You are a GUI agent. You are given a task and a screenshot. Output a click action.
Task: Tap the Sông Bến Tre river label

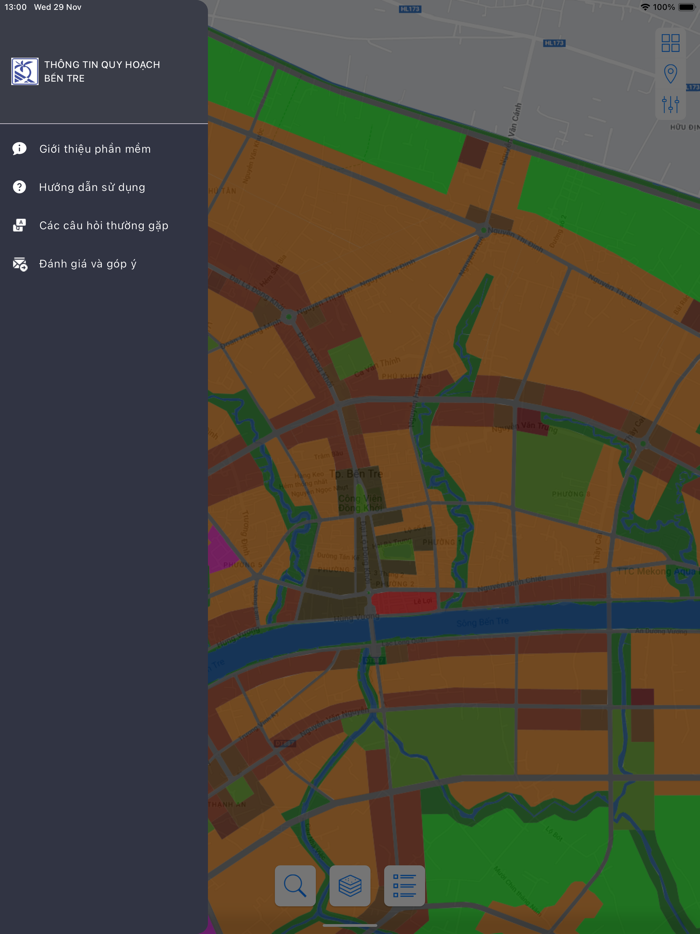[483, 623]
